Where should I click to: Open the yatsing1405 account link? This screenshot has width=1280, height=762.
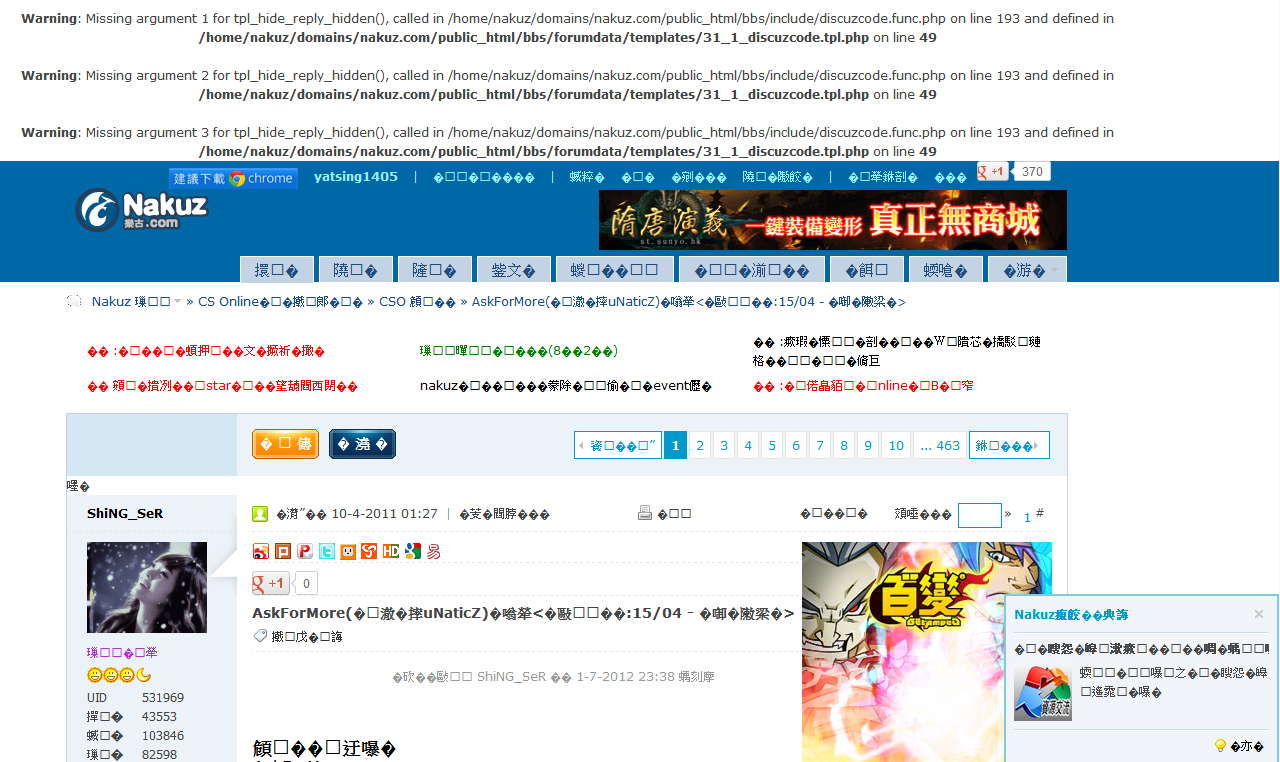point(356,177)
